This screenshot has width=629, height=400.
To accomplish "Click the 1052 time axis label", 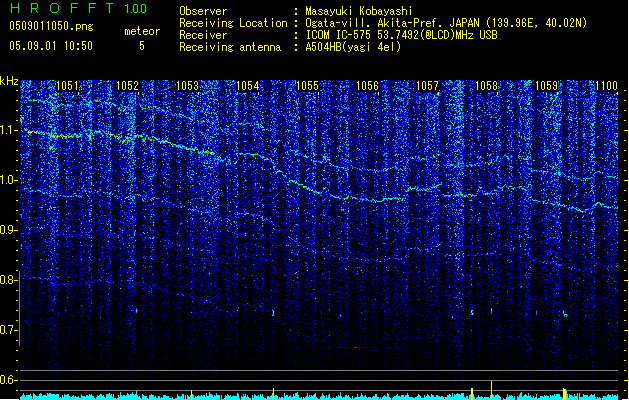I will [x=127, y=86].
